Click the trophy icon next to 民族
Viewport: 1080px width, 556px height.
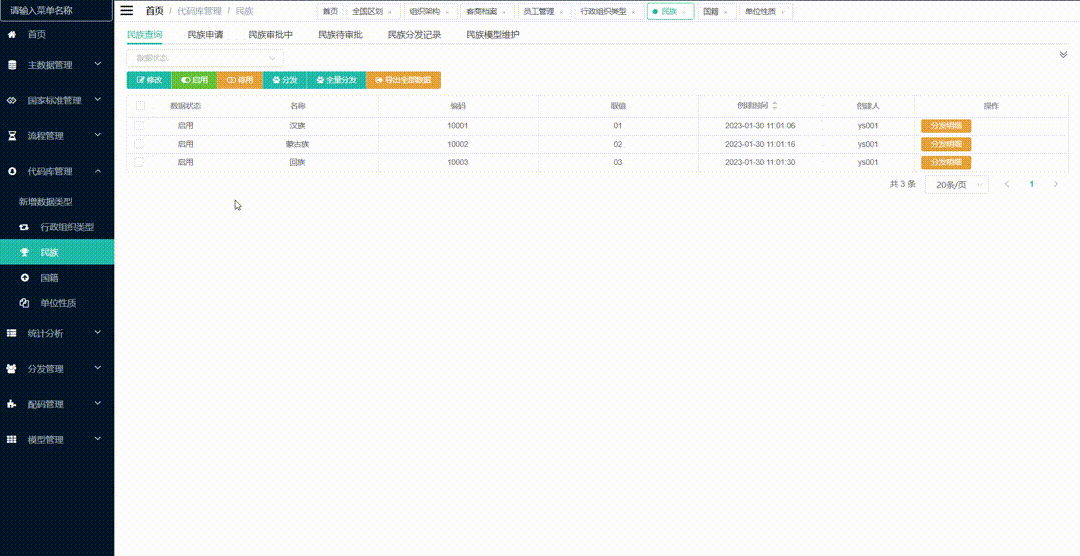pos(25,252)
